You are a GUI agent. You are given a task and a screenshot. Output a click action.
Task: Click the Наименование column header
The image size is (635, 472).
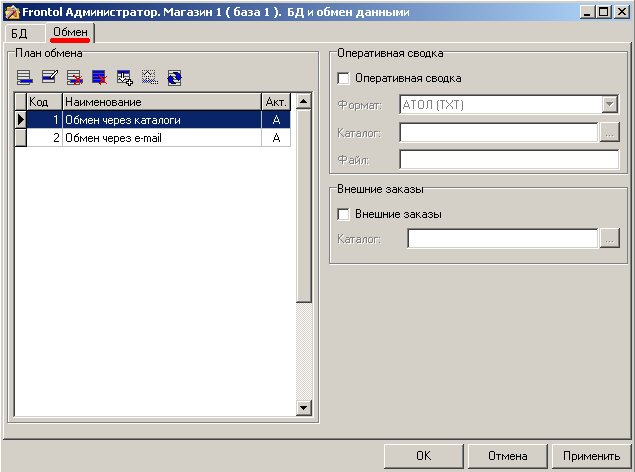point(162,102)
